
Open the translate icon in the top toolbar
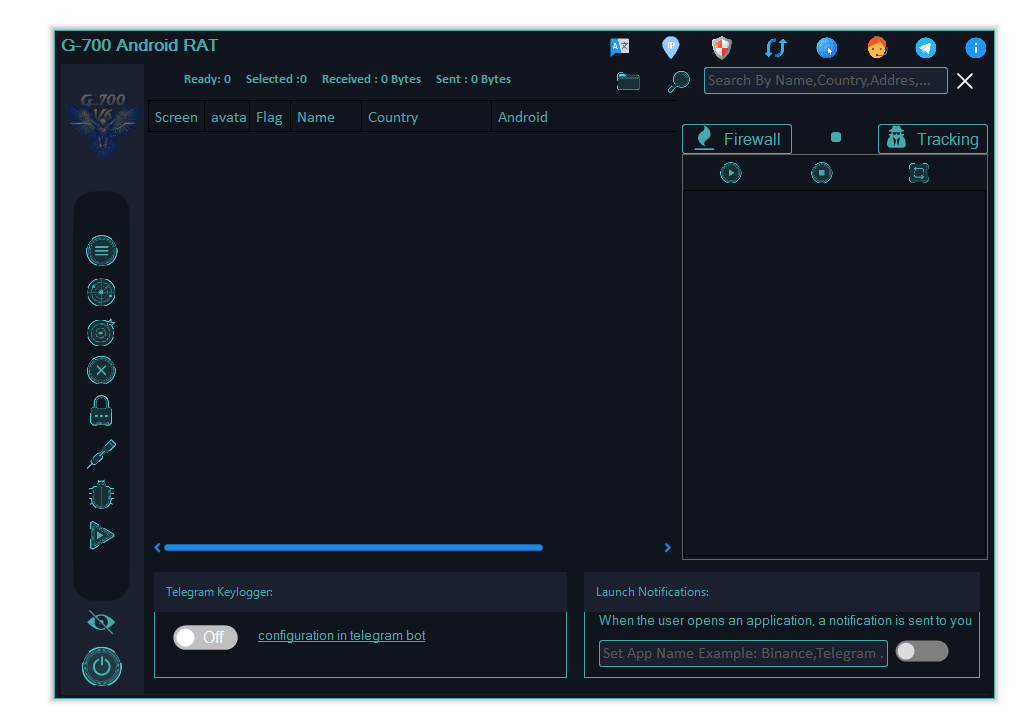pyautogui.click(x=619, y=47)
